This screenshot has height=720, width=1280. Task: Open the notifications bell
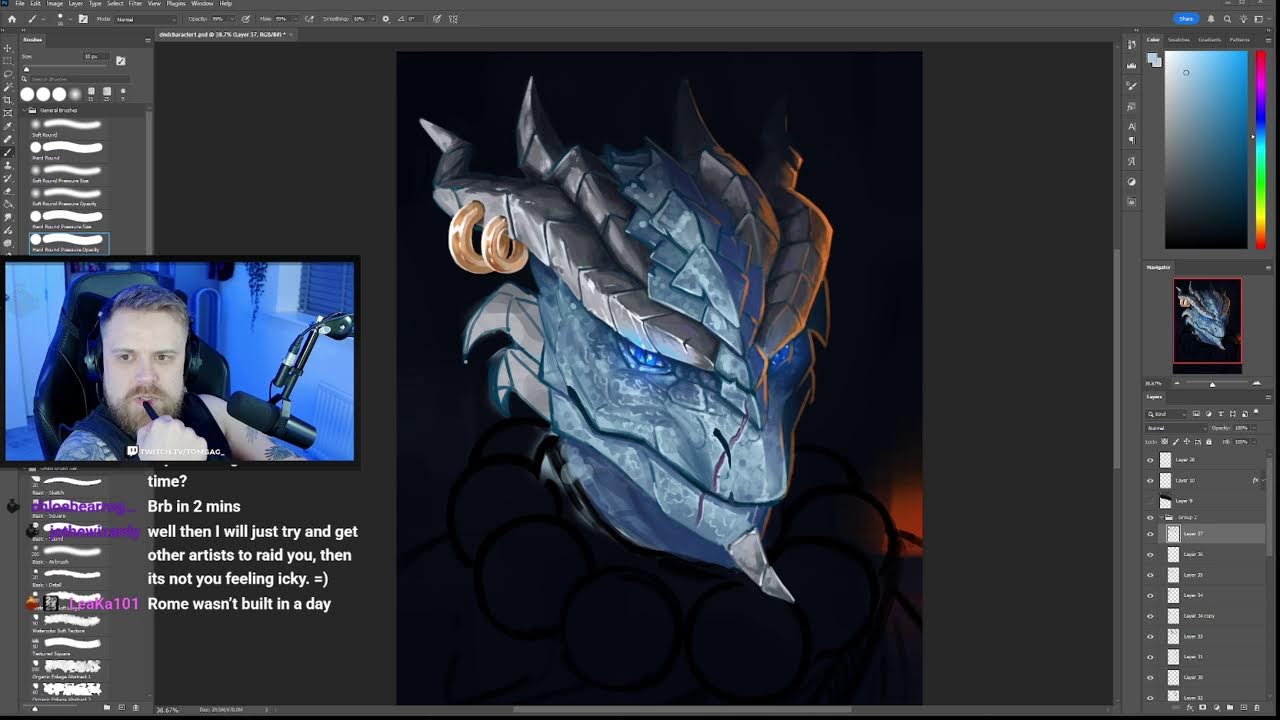pyautogui.click(x=1211, y=18)
